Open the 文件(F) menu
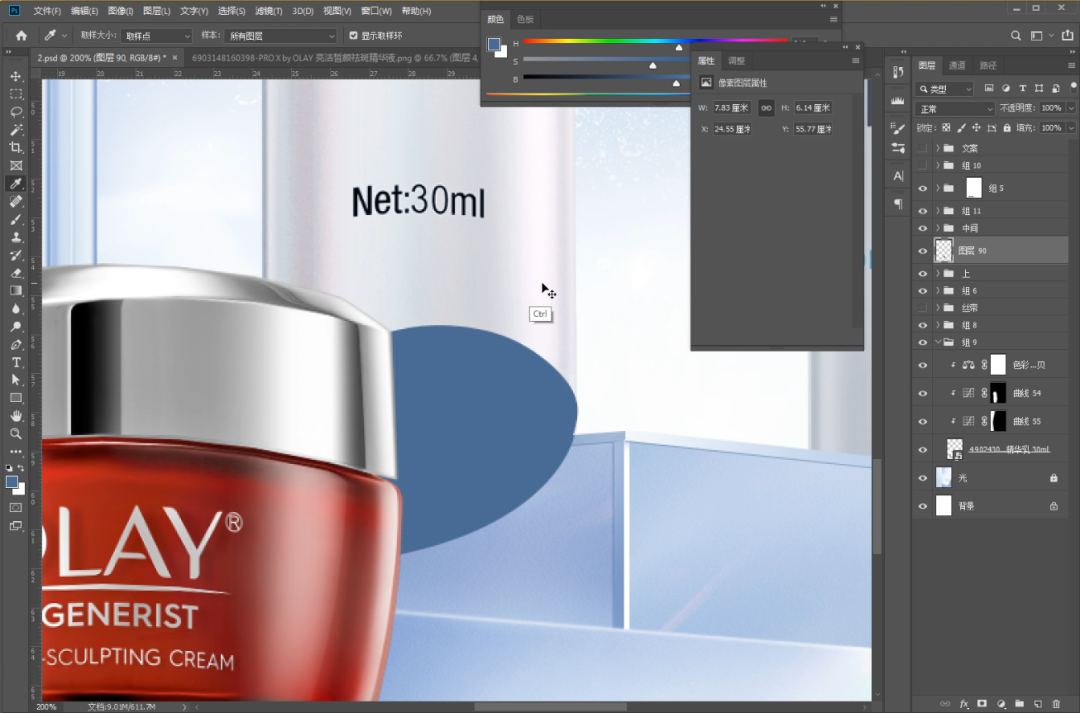 click(47, 11)
